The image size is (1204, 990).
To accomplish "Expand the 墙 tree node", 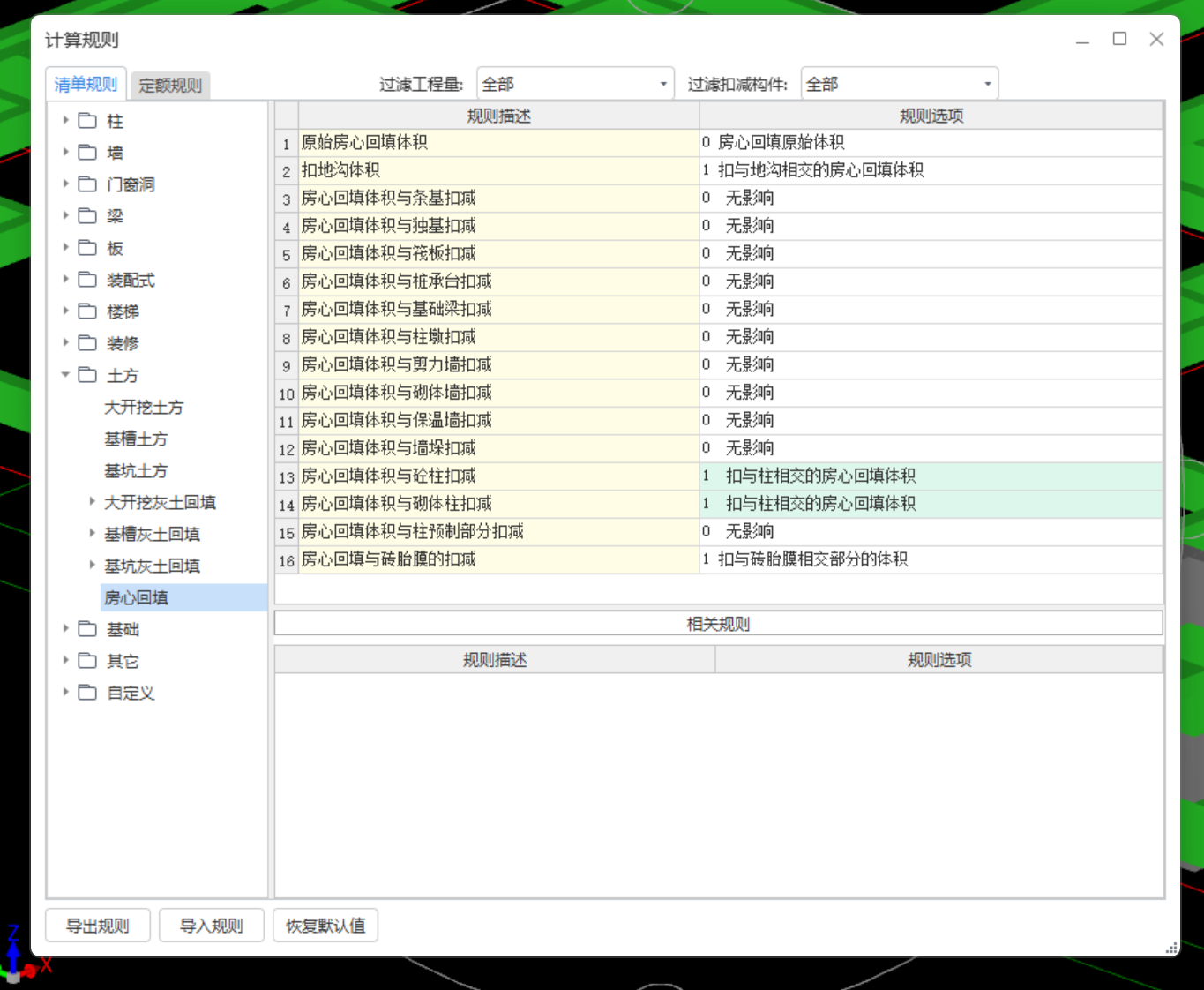I will click(65, 152).
